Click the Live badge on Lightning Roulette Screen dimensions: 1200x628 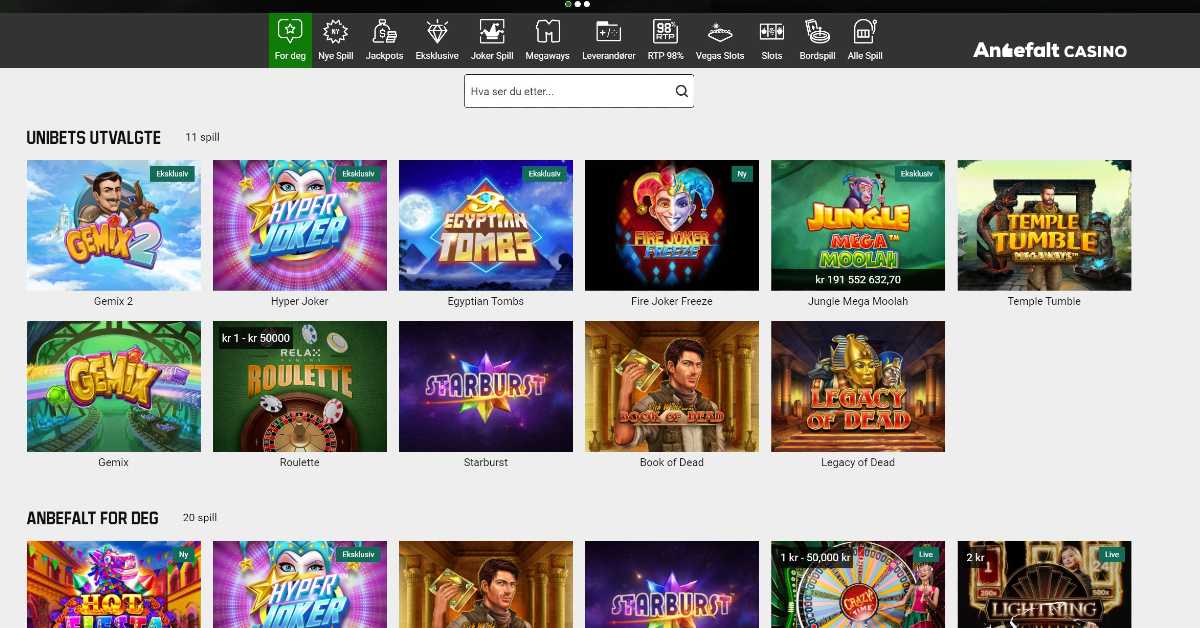tap(1112, 554)
